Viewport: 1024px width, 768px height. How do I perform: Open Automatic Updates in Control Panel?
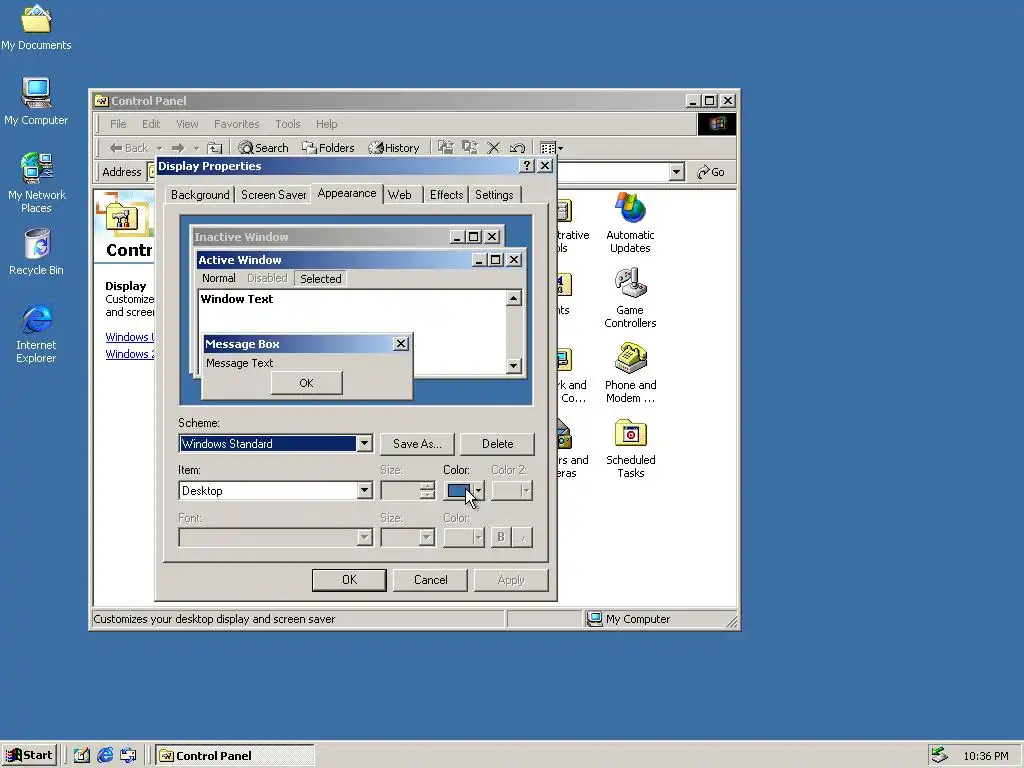tap(630, 223)
